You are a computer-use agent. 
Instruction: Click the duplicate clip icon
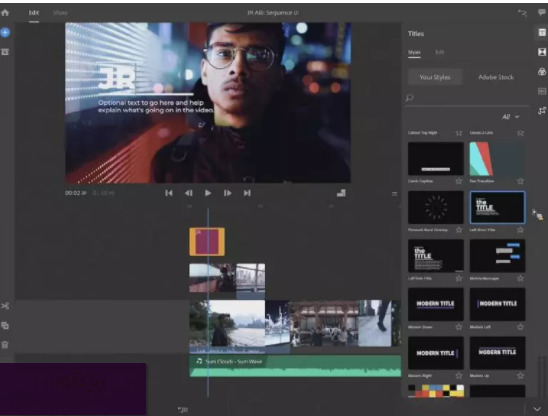pyautogui.click(x=5, y=325)
